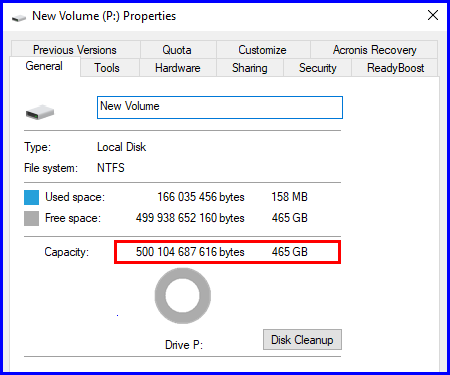Click the 'Capacity:' label
This screenshot has width=450, height=375.
click(67, 252)
